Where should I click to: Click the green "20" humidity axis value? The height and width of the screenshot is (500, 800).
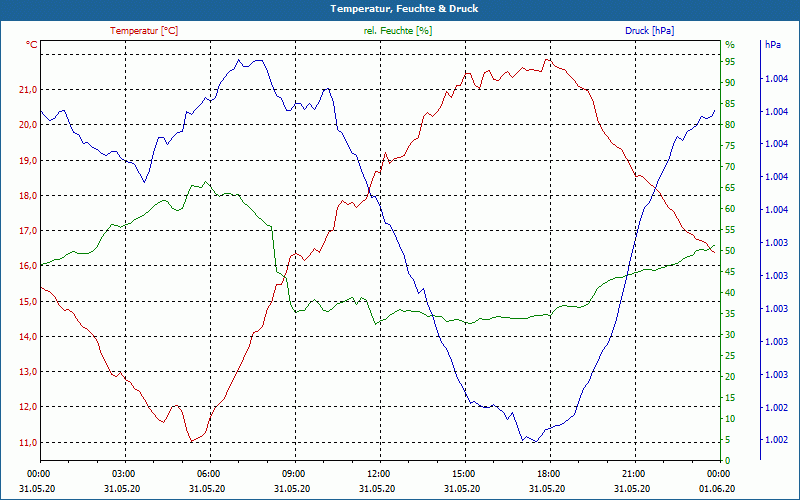(730, 377)
